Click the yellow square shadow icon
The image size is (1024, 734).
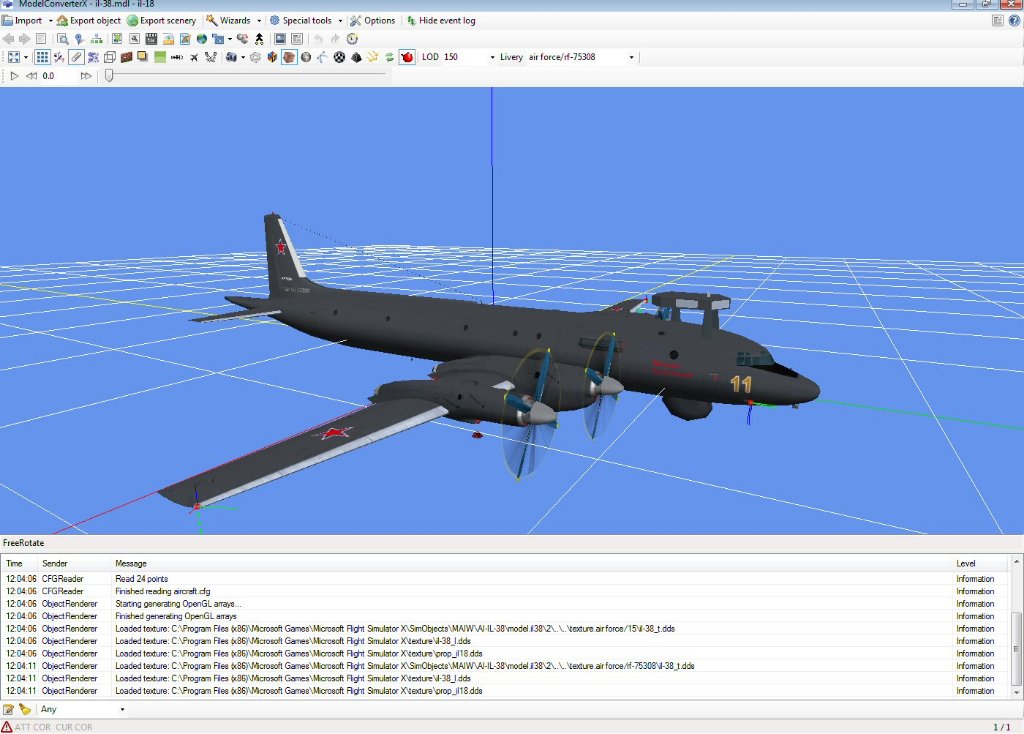142,57
